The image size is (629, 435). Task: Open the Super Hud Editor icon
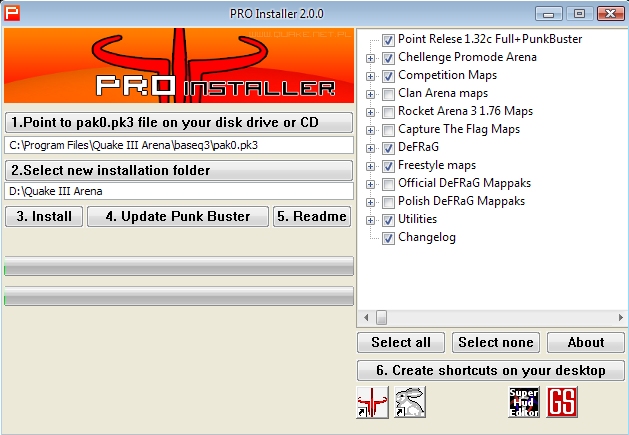[523, 402]
